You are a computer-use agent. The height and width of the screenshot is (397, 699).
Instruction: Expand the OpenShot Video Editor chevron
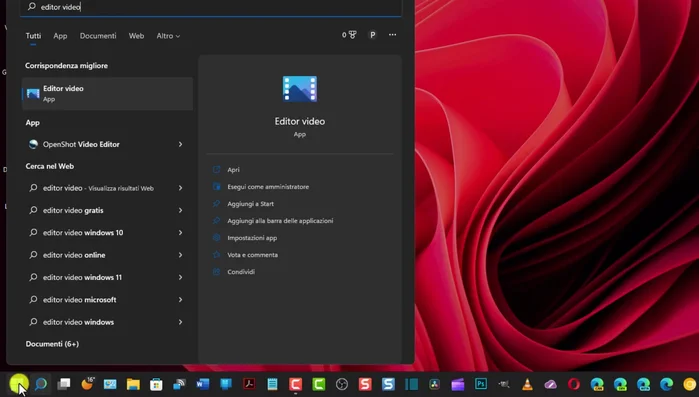181,144
